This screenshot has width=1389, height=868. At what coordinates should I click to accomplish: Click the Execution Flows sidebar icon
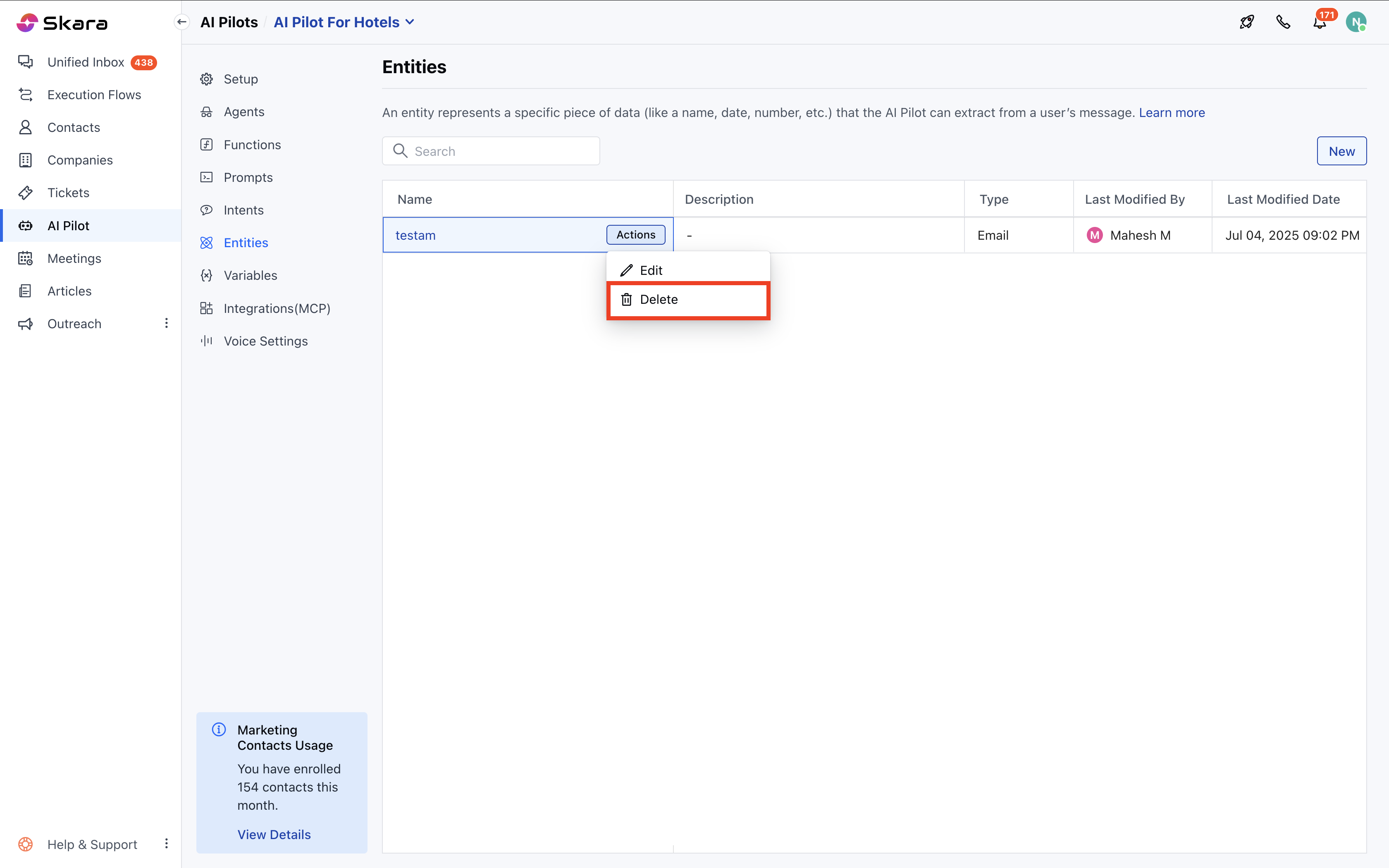(x=25, y=95)
